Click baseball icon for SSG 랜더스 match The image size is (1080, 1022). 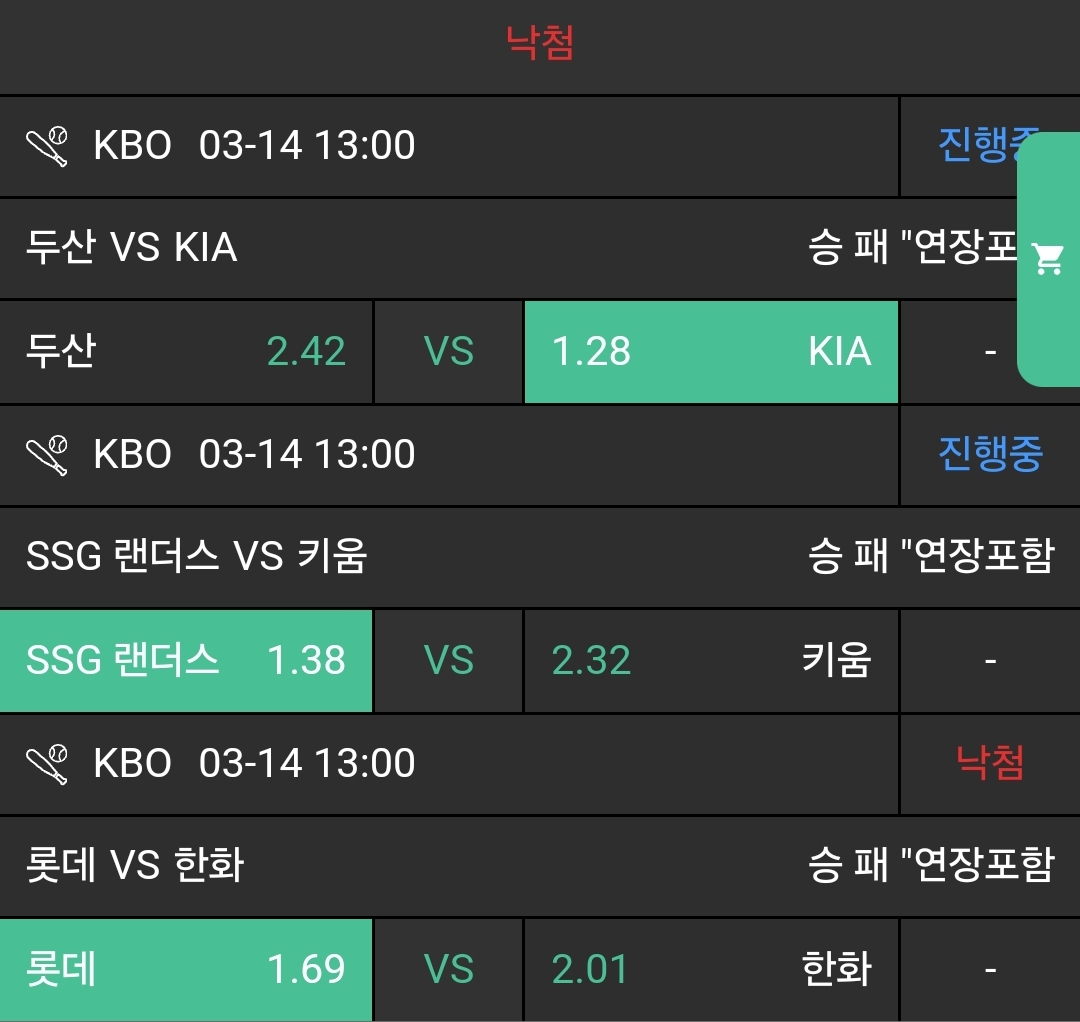47,455
